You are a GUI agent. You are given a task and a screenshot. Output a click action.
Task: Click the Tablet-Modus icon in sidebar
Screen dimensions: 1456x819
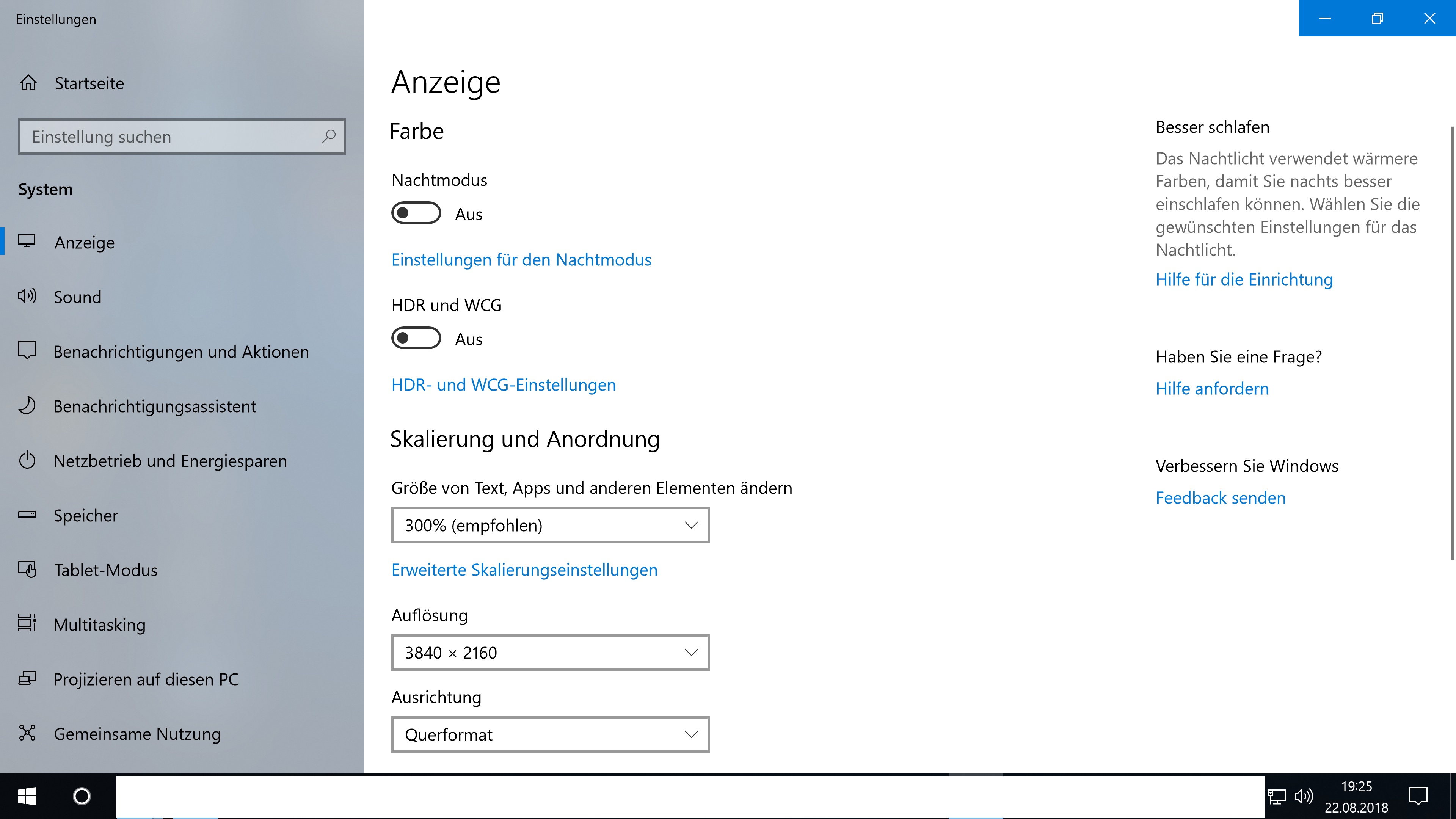click(27, 569)
